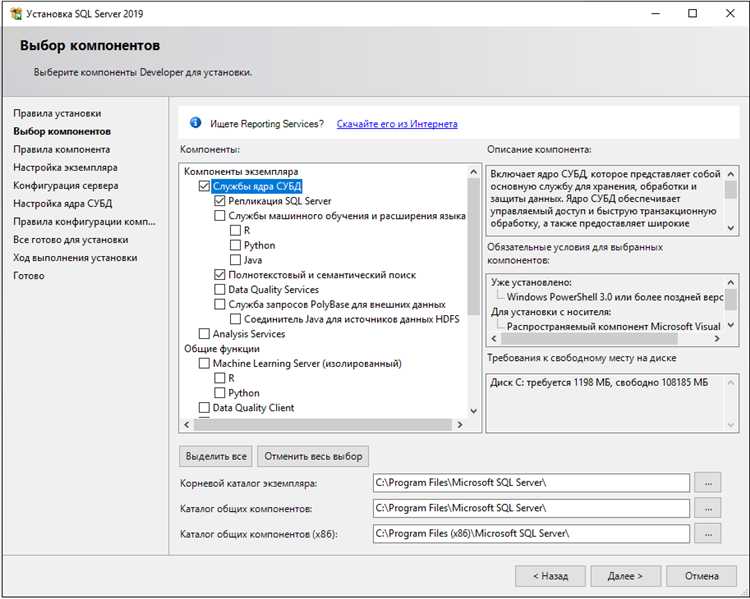Image resolution: width=750 pixels, height=599 pixels.
Task: Click prerequisites panel horizontal scrollbar thumb
Action: point(589,339)
